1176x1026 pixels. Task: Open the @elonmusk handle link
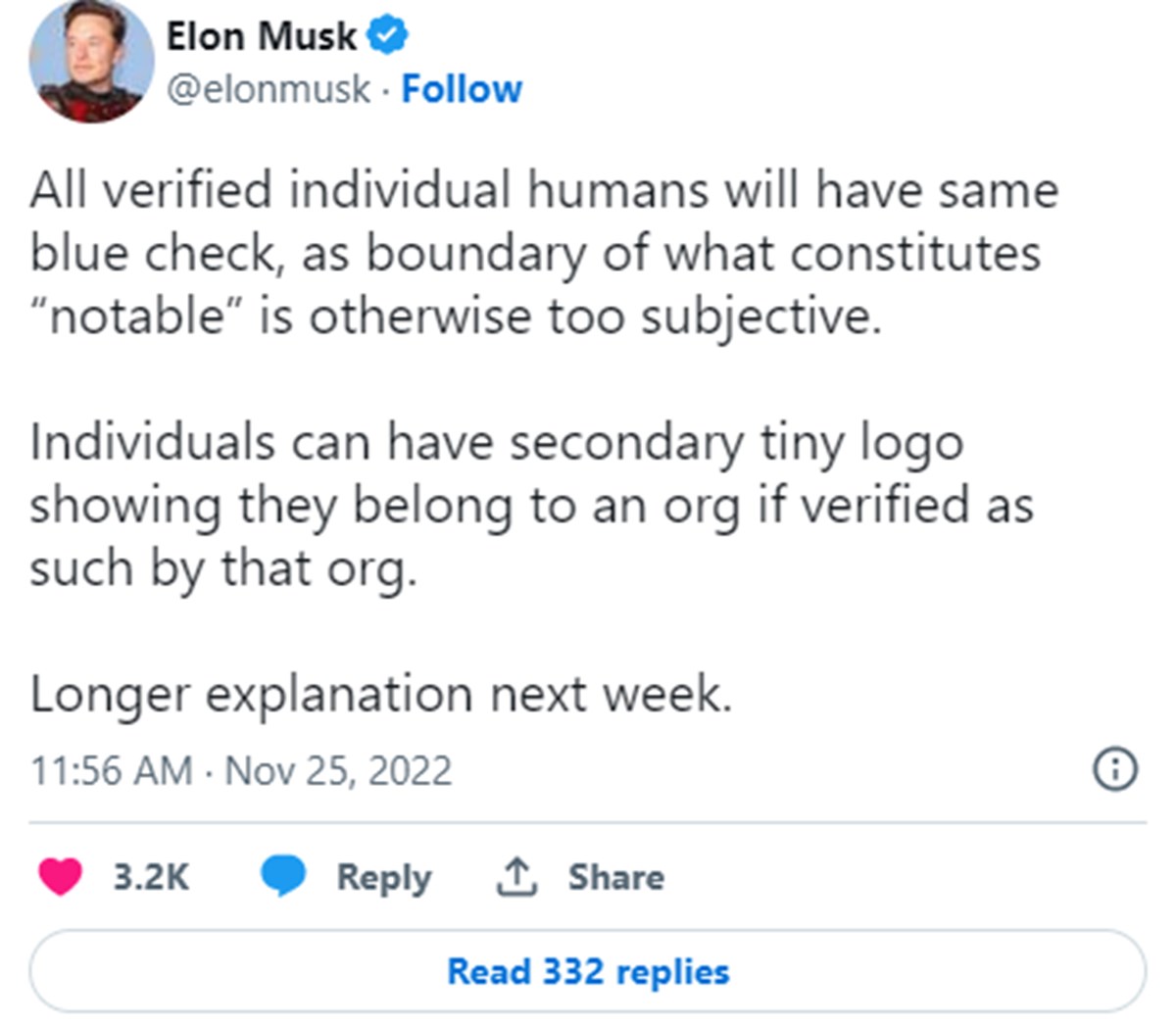269,89
